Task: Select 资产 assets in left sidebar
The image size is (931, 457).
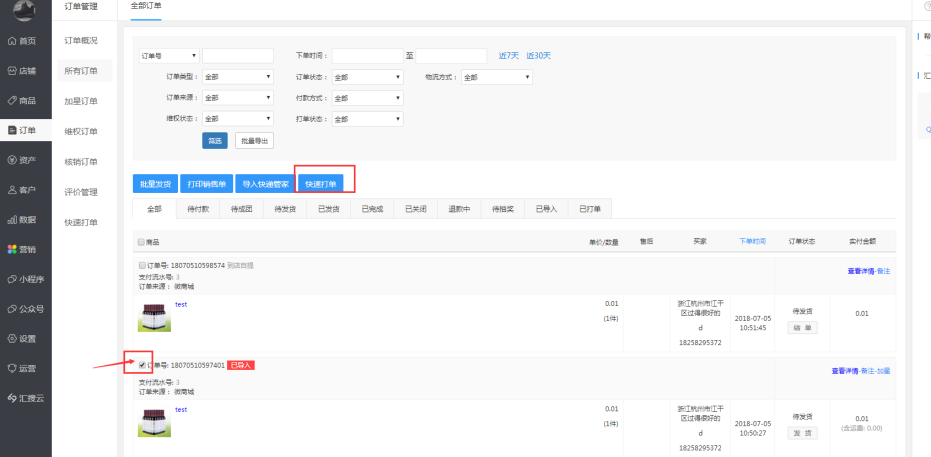Action: (22, 160)
